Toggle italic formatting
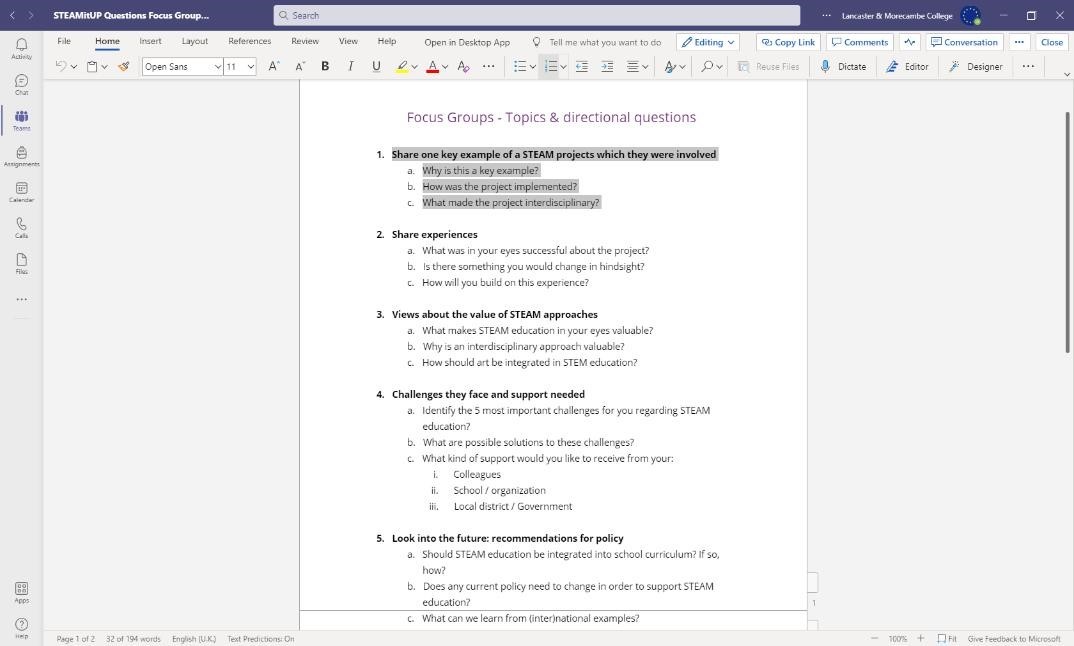The width and height of the screenshot is (1074, 646). [x=350, y=67]
